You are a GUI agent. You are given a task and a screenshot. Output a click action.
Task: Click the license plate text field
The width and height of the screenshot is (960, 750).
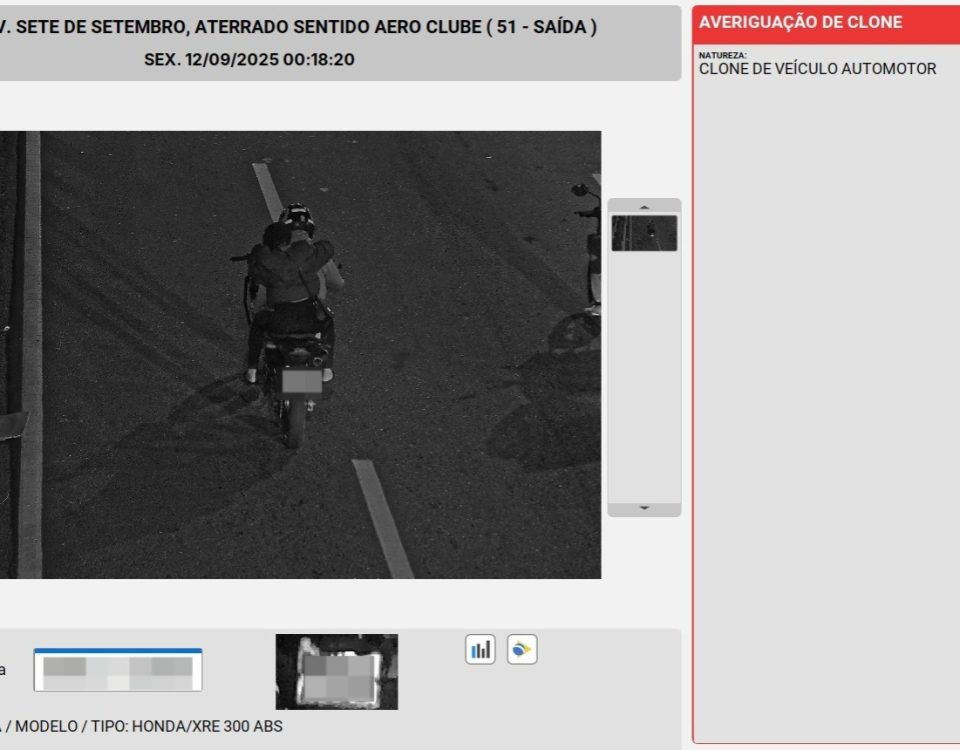(x=118, y=670)
